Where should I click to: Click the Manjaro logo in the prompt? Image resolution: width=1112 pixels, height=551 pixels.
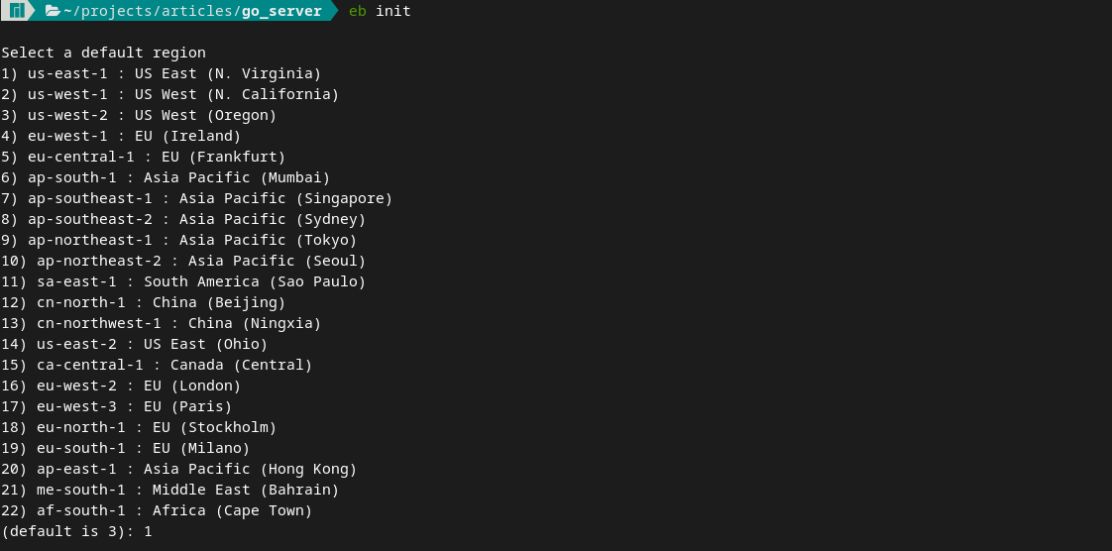[x=18, y=11]
